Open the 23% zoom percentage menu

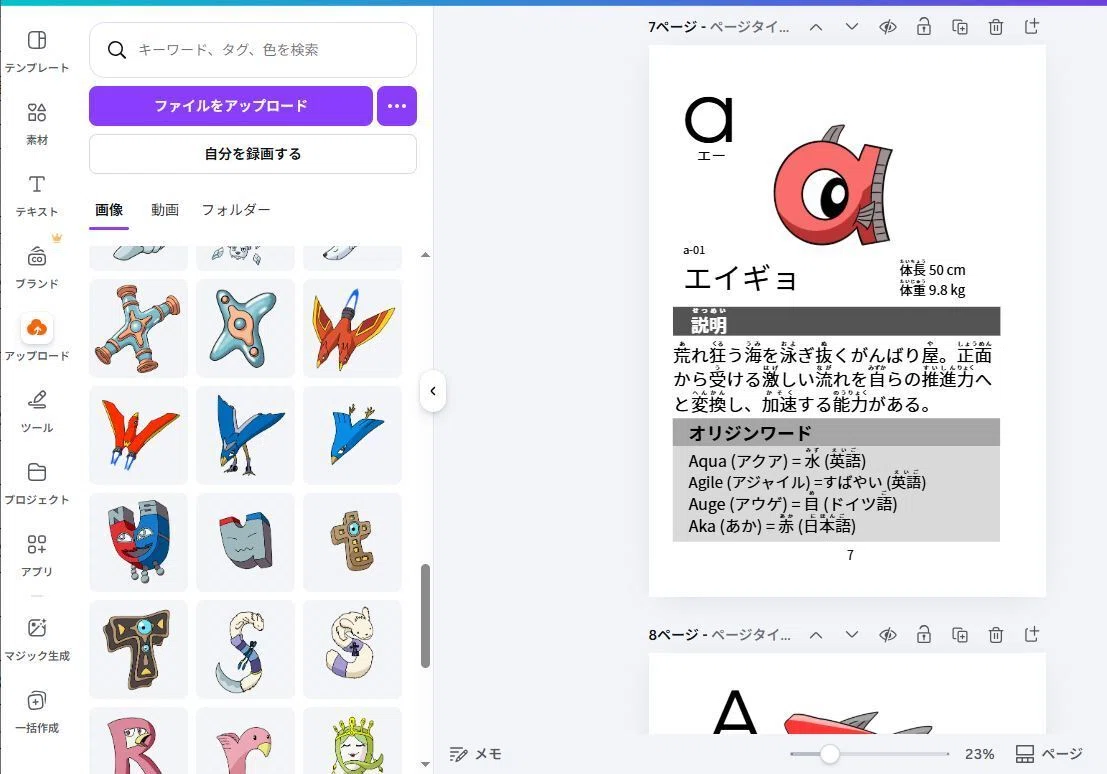979,754
